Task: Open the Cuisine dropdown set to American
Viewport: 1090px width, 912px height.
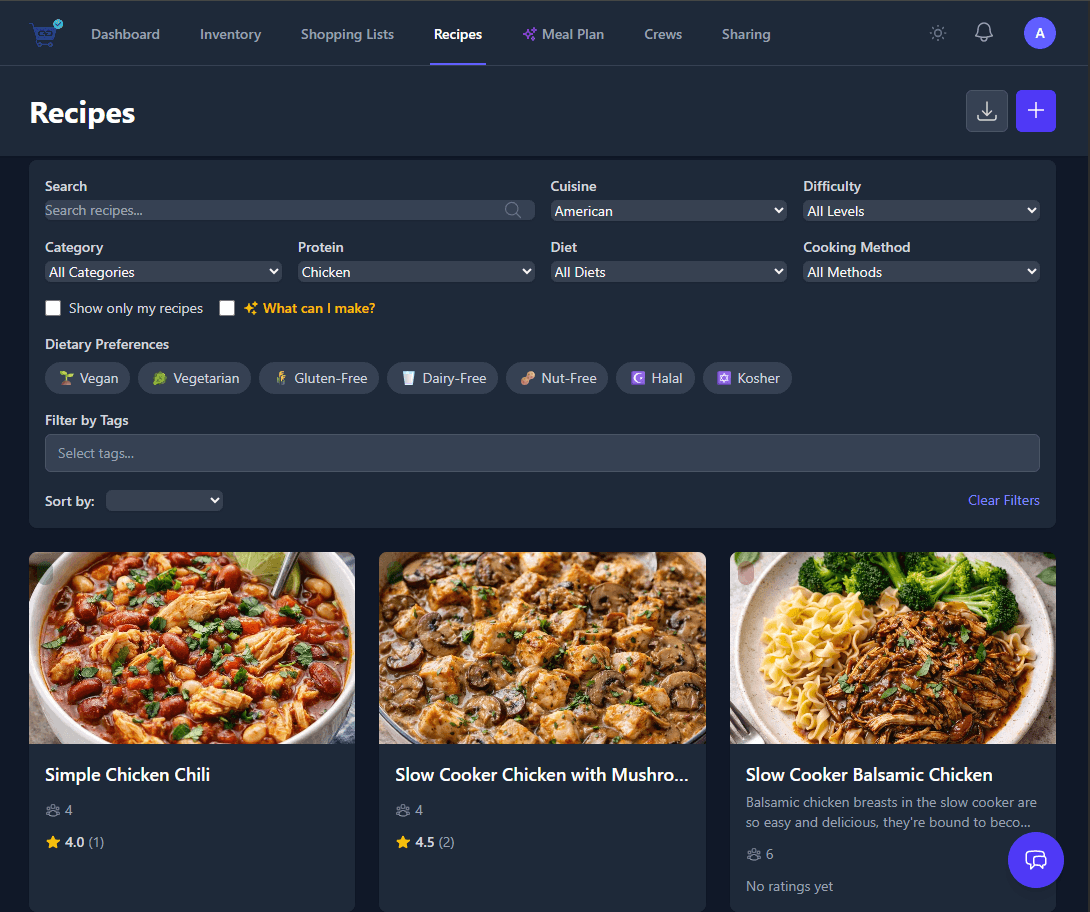Action: point(668,210)
